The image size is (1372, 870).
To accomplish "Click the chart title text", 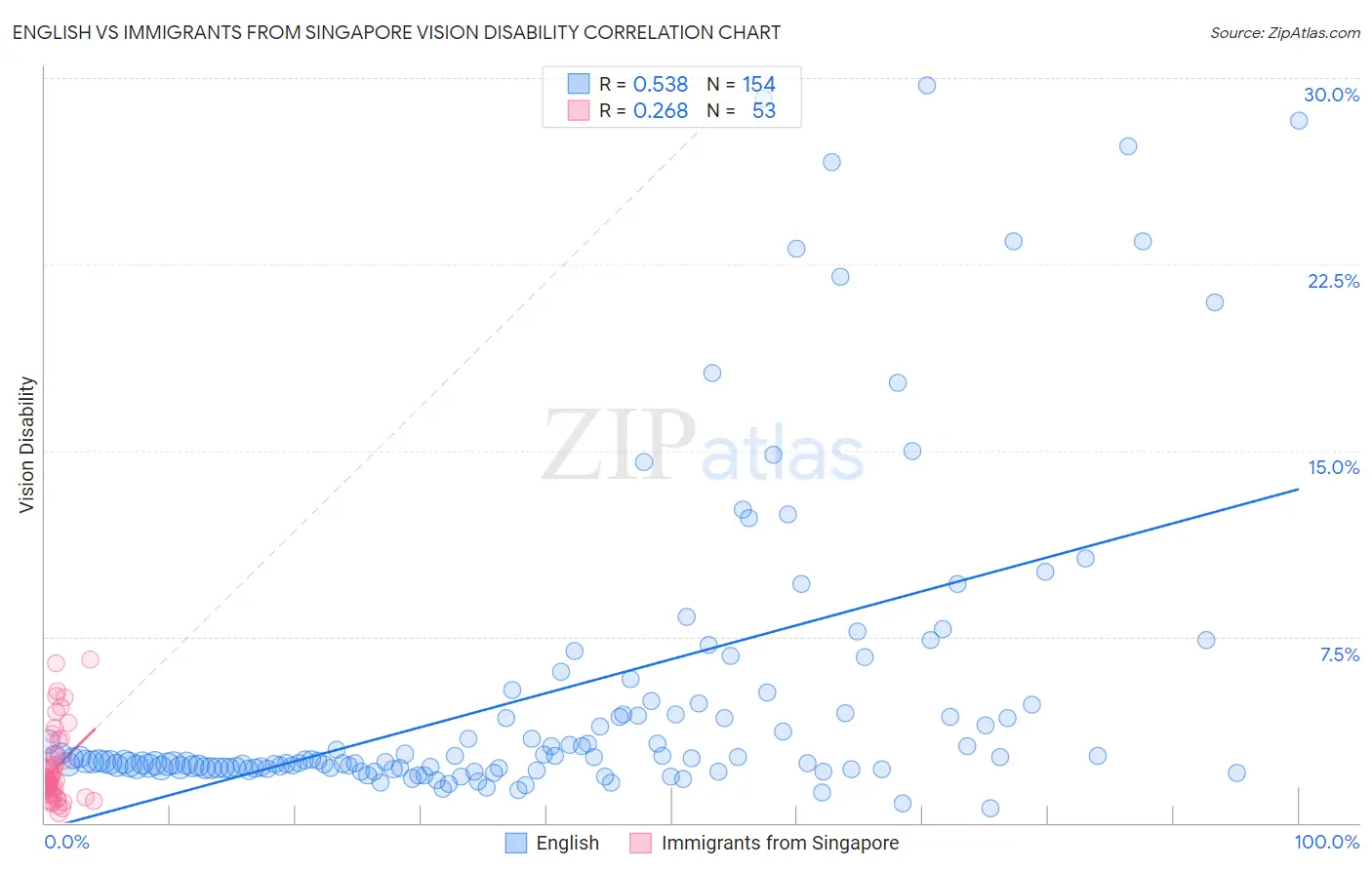I will pos(396,32).
